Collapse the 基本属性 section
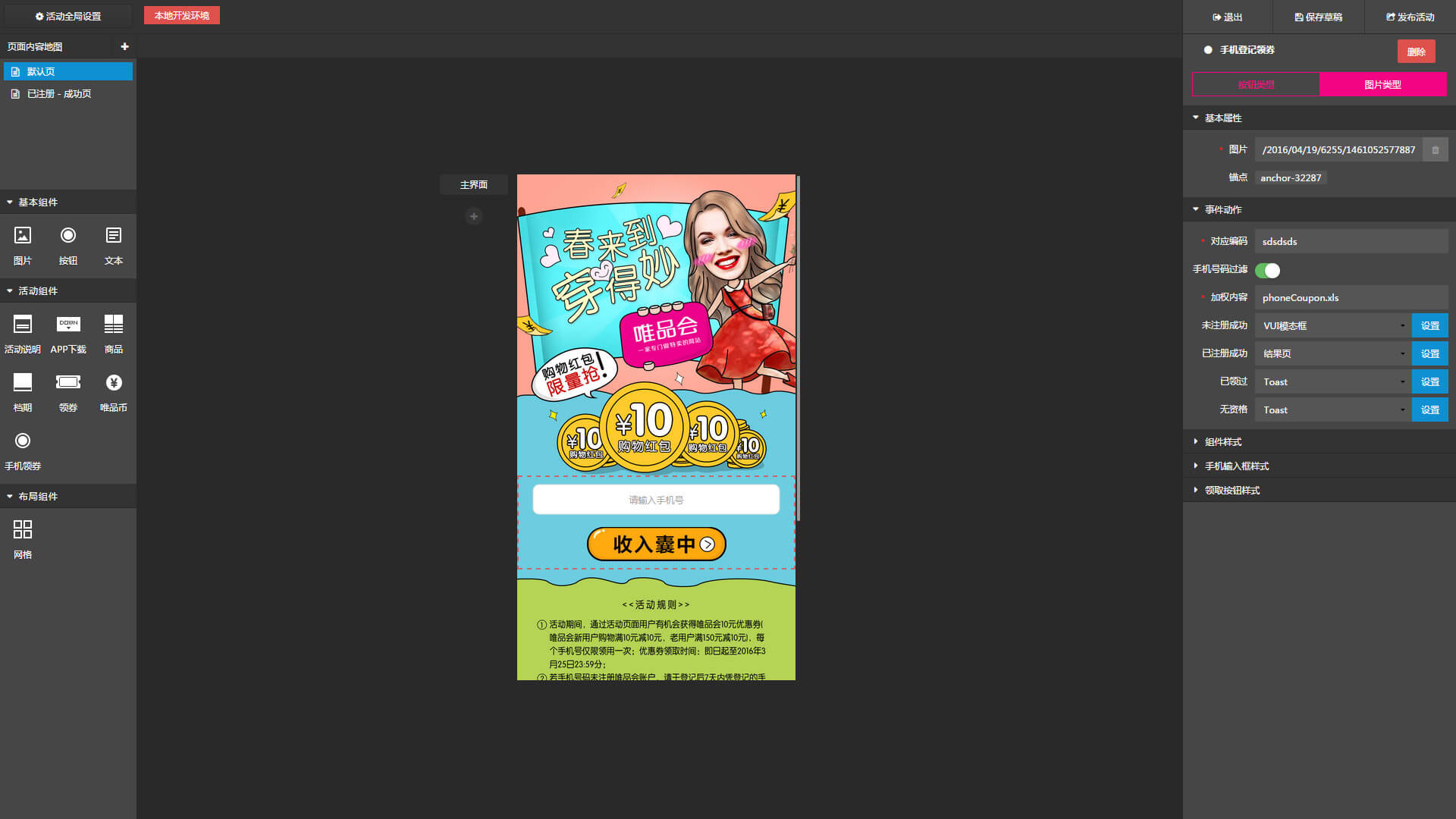Viewport: 1456px width, 819px height. click(x=1319, y=118)
